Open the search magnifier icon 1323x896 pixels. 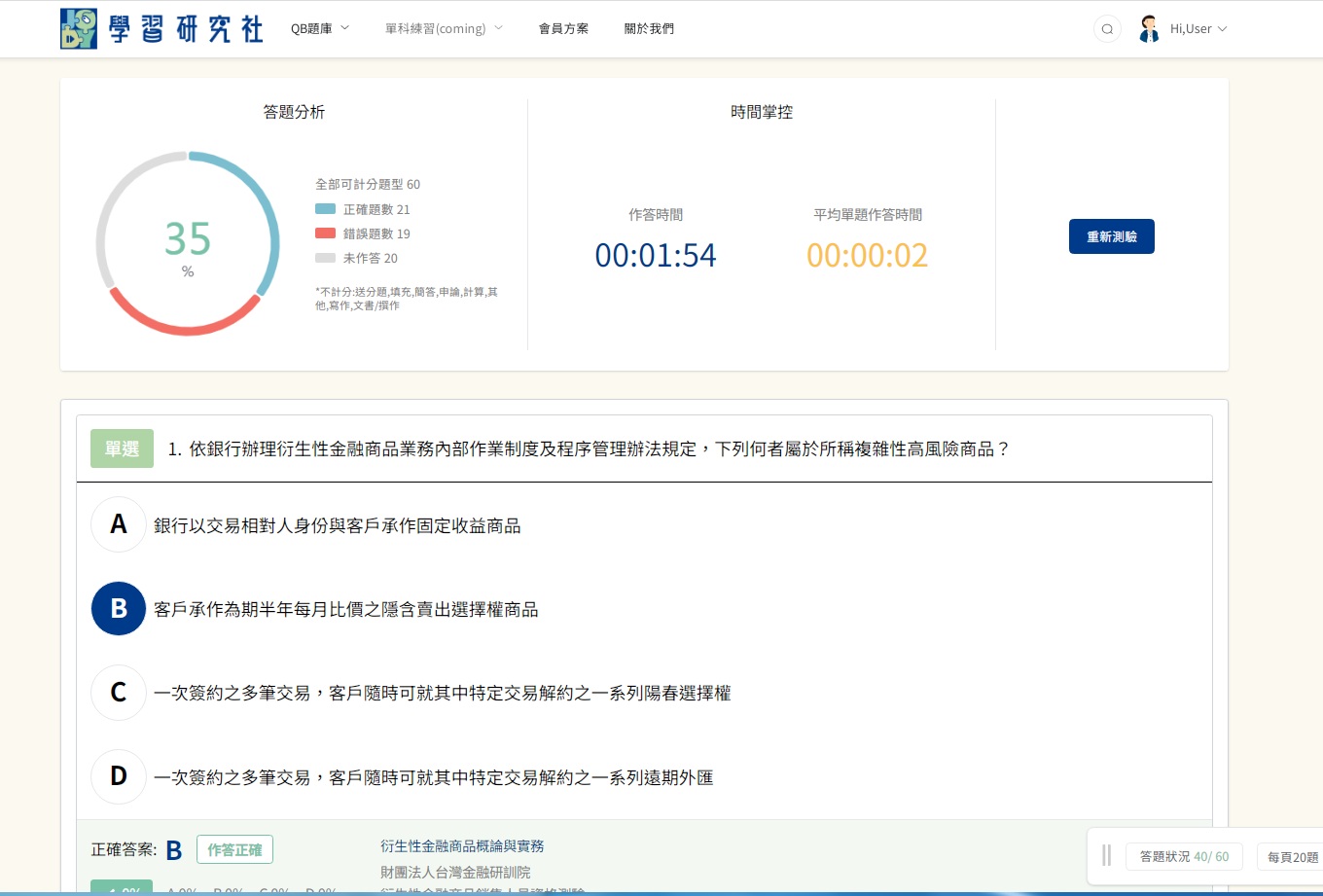1107,29
